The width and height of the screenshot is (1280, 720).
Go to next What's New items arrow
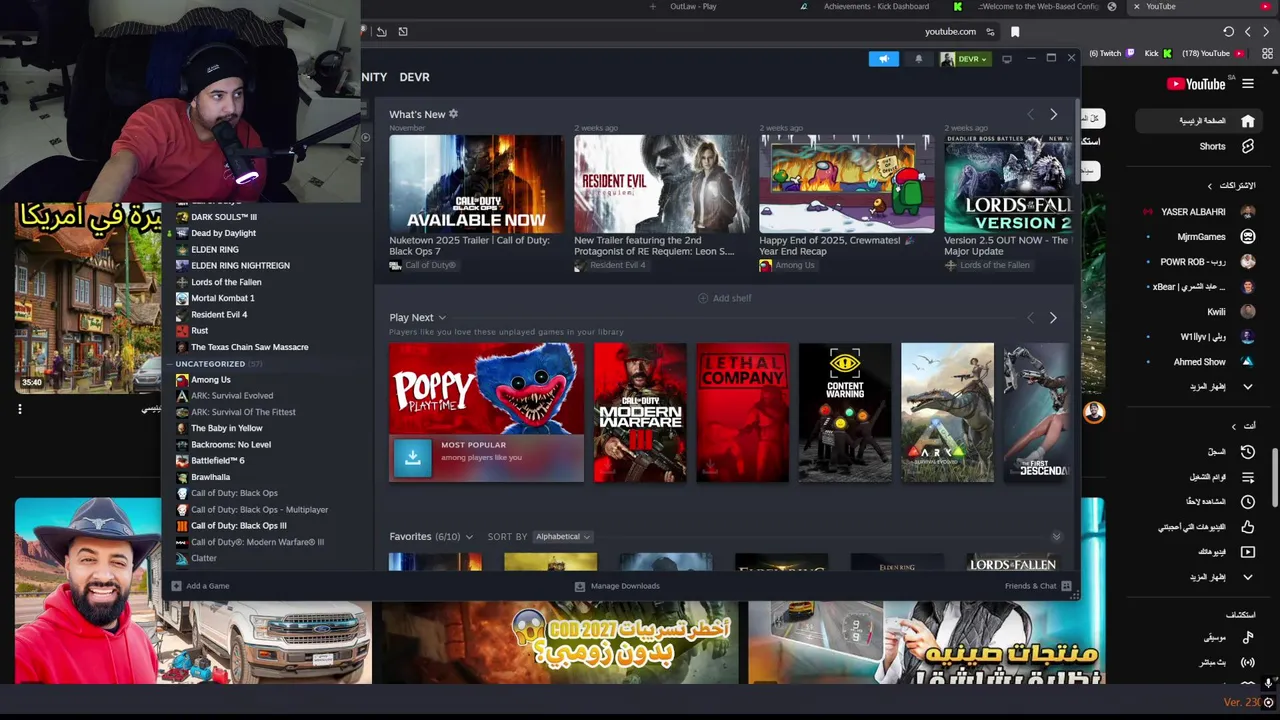1053,115
